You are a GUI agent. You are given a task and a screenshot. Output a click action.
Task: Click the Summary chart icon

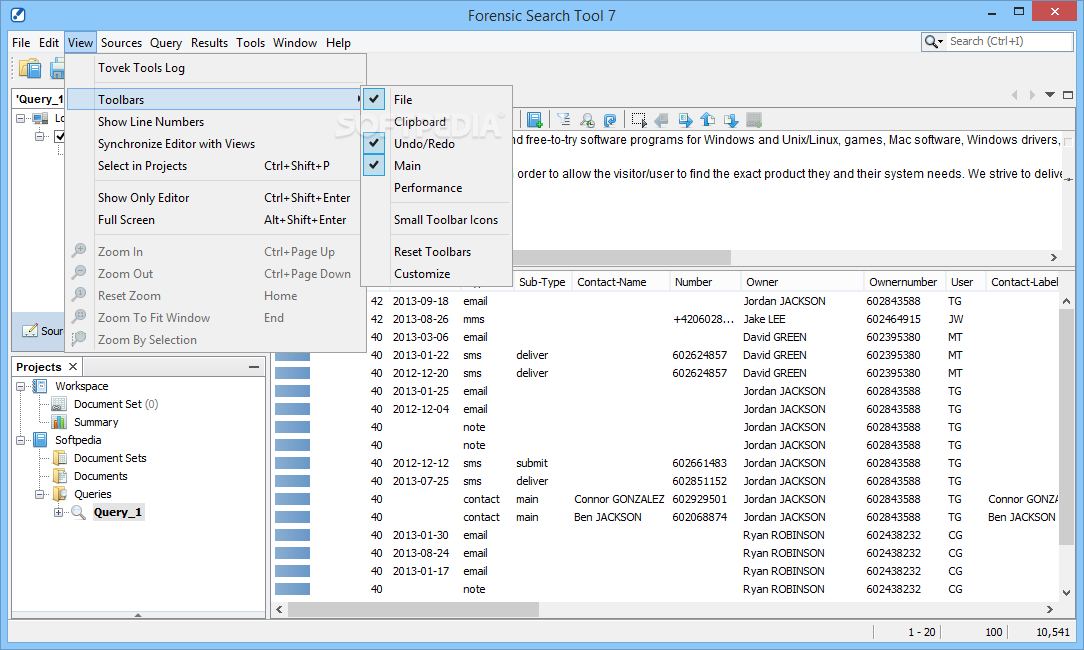tap(59, 422)
